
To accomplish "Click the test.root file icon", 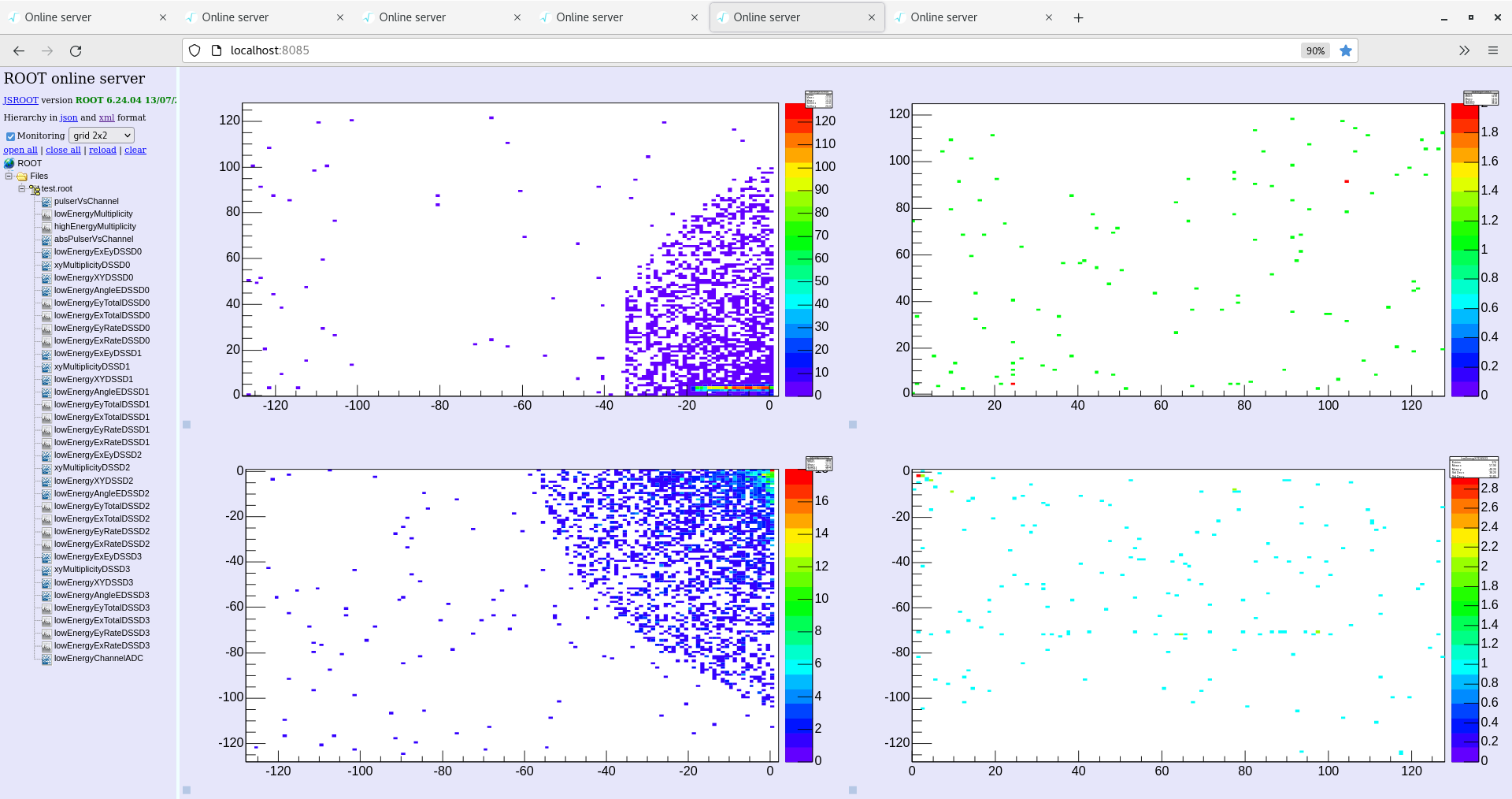I will (x=35, y=188).
